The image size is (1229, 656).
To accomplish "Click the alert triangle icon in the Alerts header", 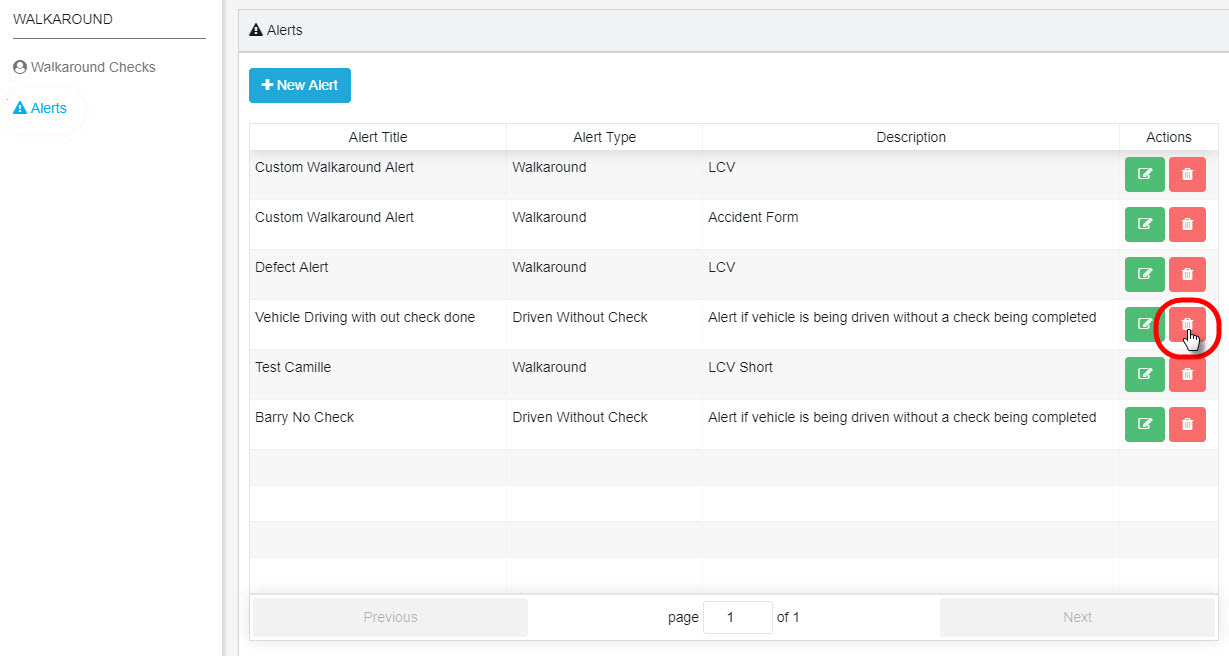I will pos(256,29).
